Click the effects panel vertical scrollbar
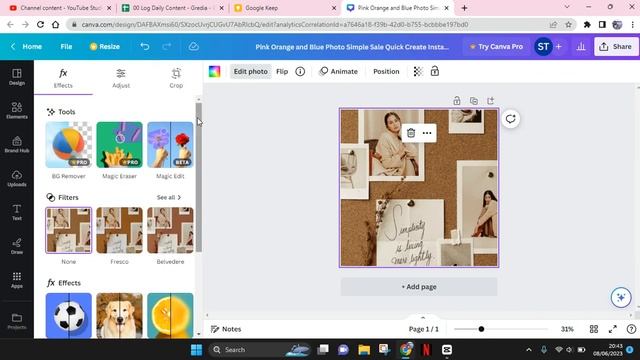Viewport: 640px width, 360px height. pyautogui.click(x=199, y=178)
